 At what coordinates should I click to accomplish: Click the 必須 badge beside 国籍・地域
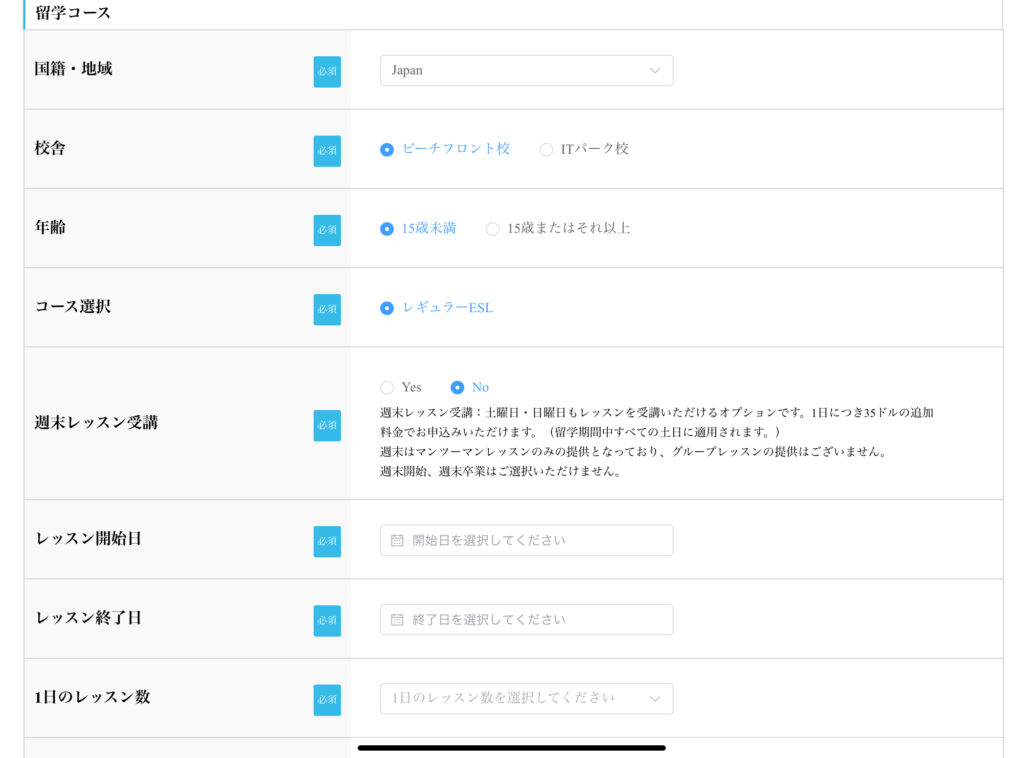tap(327, 71)
